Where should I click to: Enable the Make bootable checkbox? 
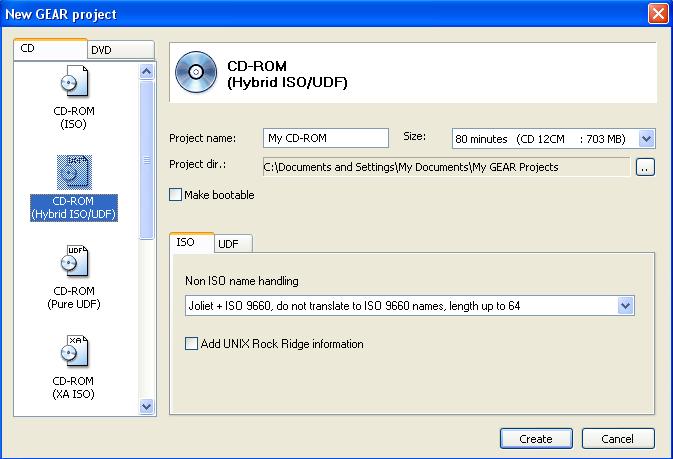(177, 195)
